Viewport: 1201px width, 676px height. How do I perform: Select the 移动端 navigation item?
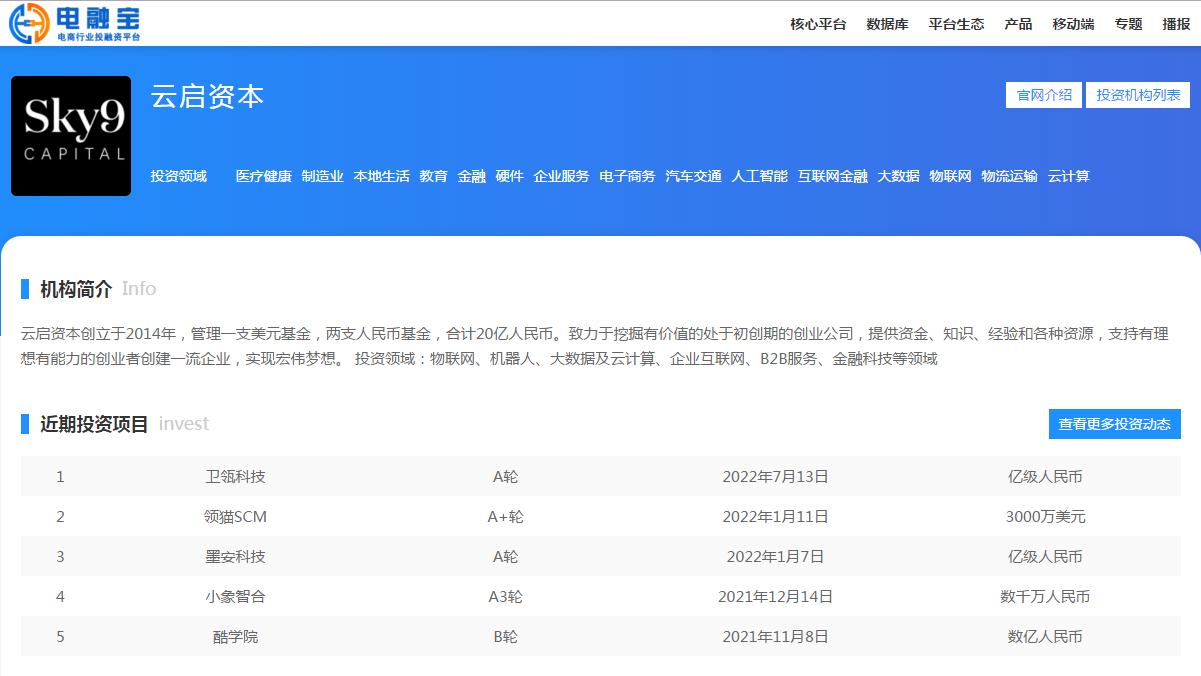click(1072, 24)
